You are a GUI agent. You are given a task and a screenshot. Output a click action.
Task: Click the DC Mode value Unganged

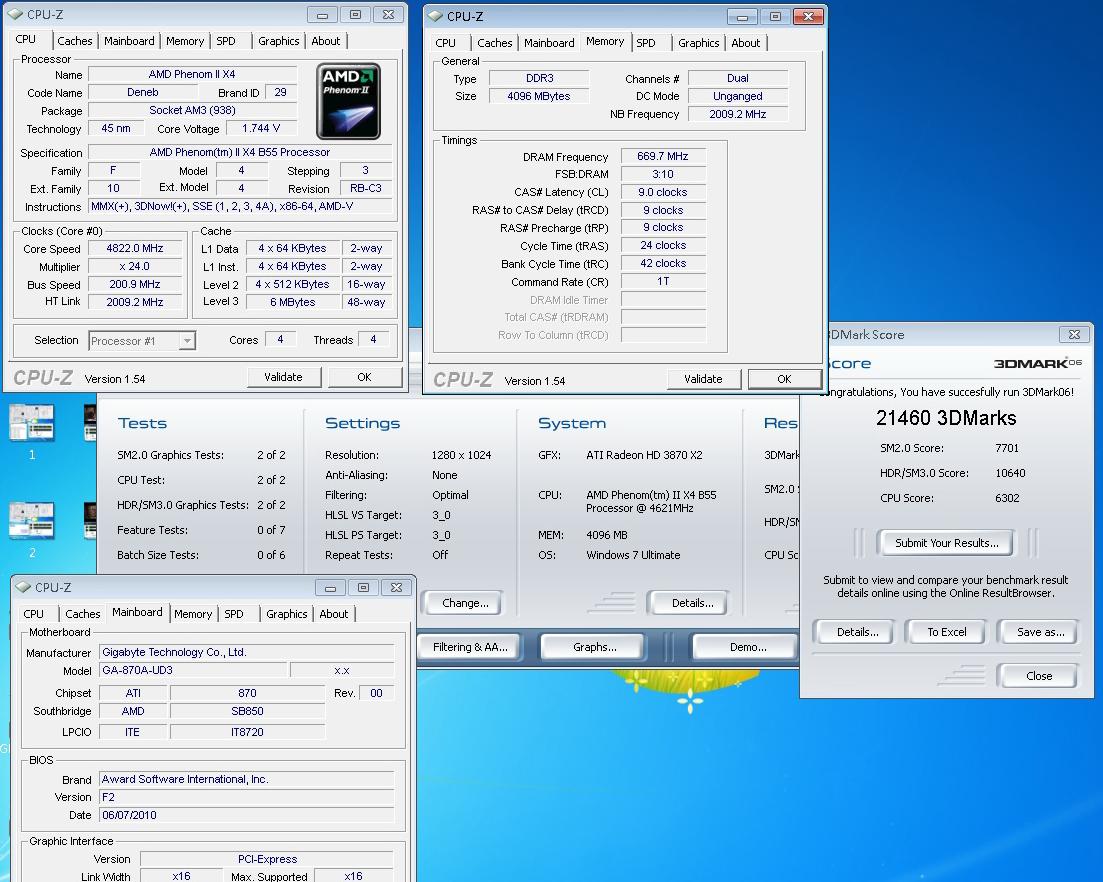click(x=737, y=96)
